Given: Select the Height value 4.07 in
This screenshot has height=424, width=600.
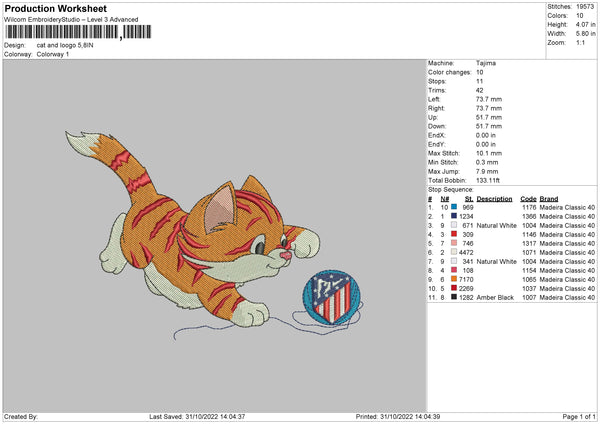Looking at the screenshot, I should (x=585, y=24).
